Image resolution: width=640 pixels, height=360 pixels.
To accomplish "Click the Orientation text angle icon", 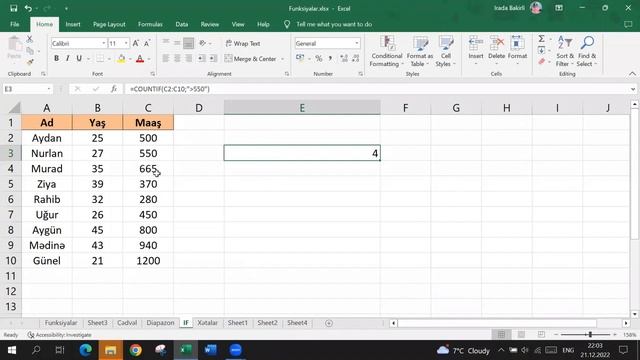I will coord(203,43).
